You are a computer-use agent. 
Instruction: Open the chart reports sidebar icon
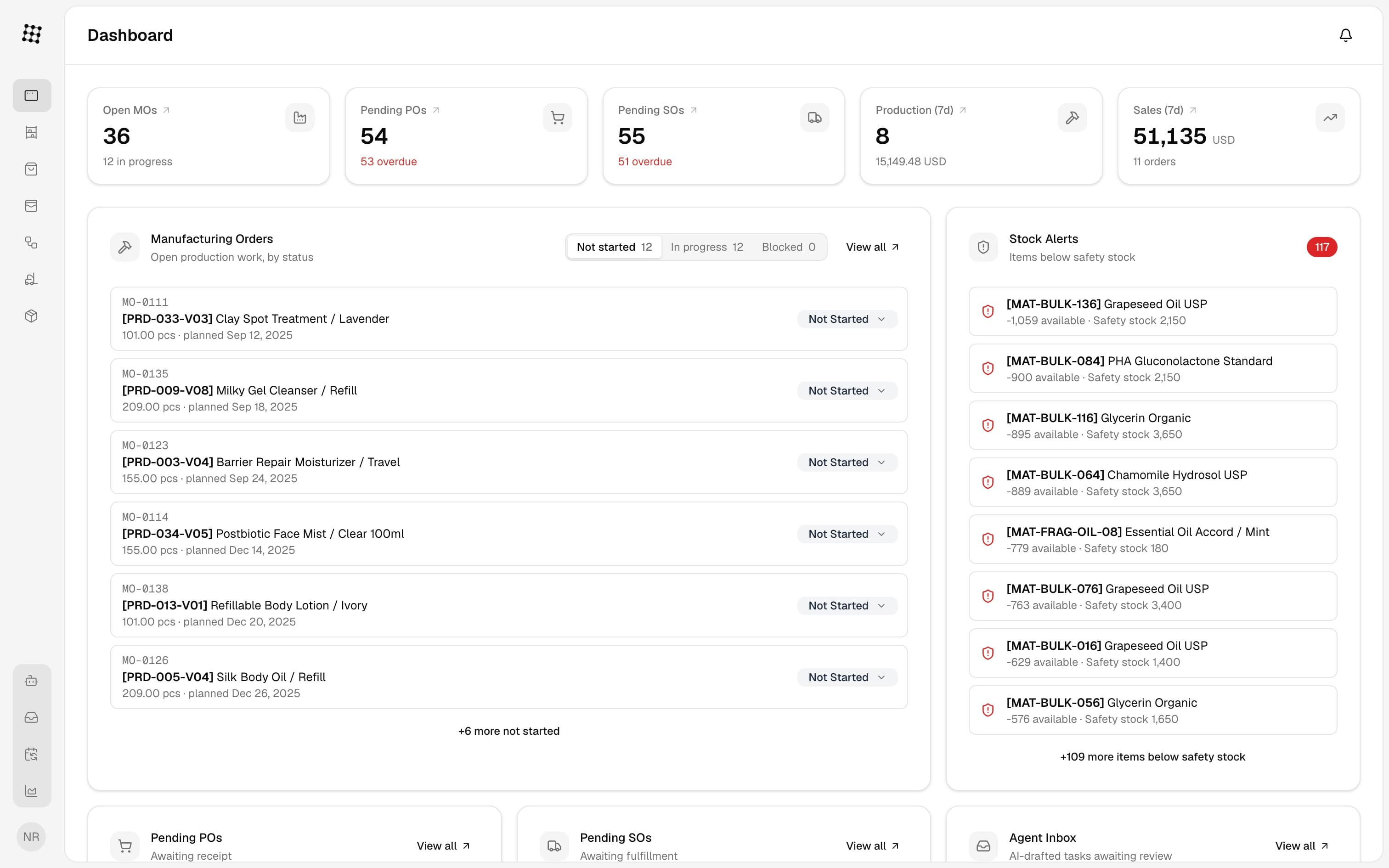pos(32,791)
